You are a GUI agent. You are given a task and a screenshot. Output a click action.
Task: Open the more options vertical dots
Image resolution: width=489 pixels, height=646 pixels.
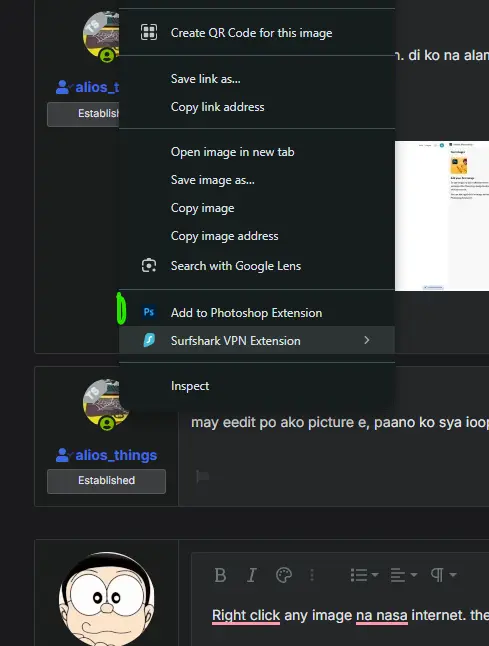point(312,575)
